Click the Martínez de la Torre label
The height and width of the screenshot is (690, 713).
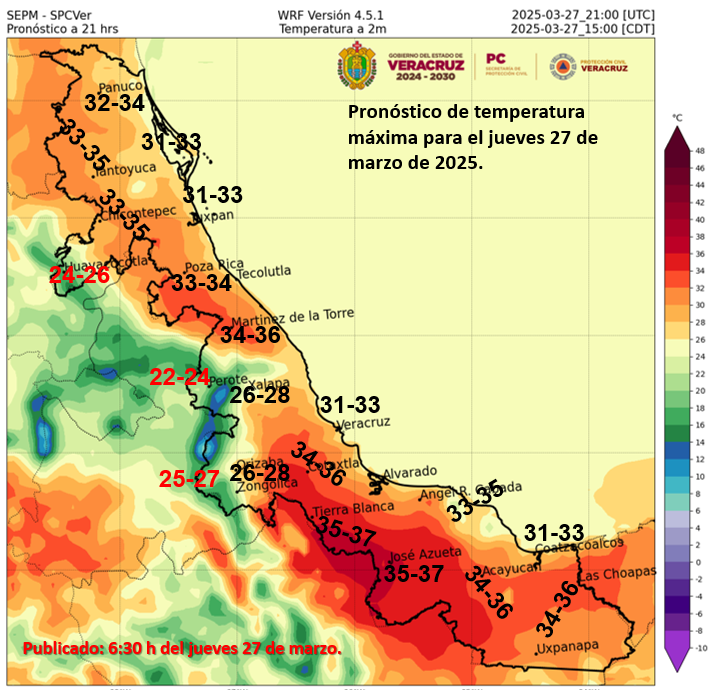pyautogui.click(x=292, y=317)
